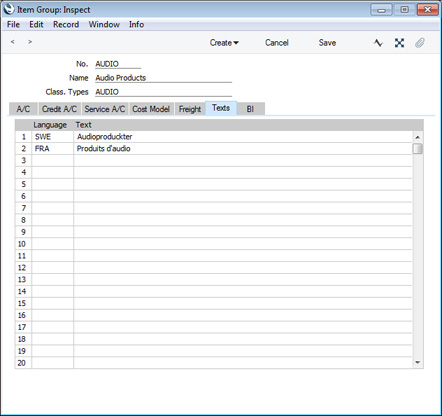Click the application logo in title bar
The image size is (442, 416).
tap(9, 9)
